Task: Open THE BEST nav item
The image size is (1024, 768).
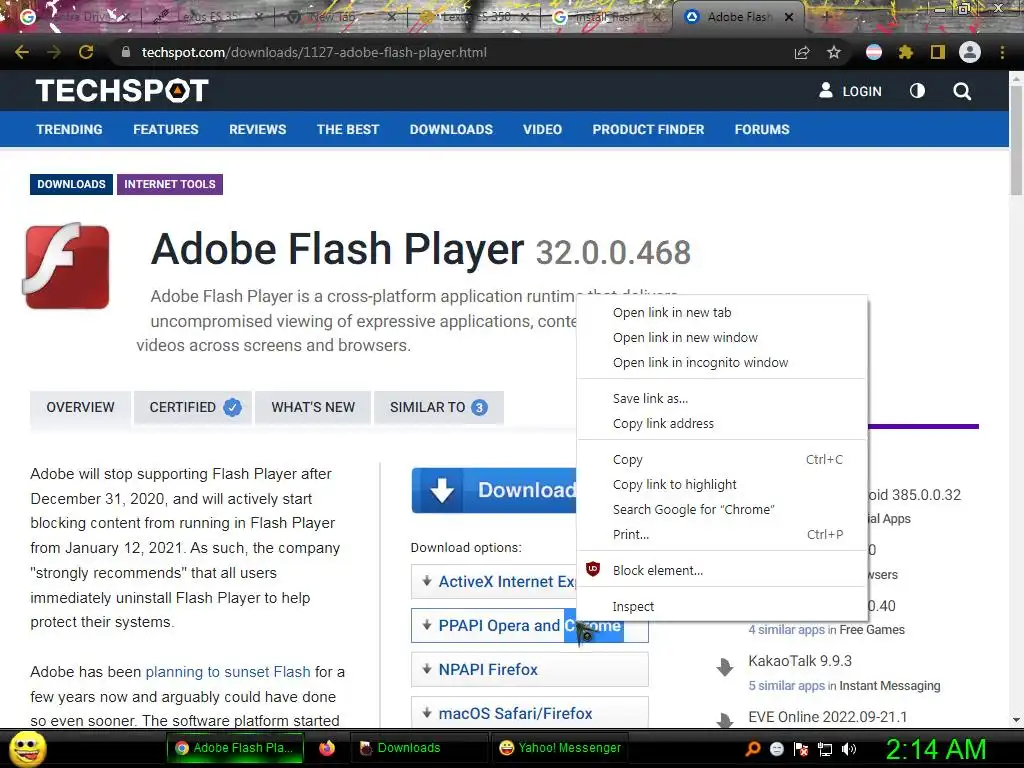Action: click(x=348, y=129)
